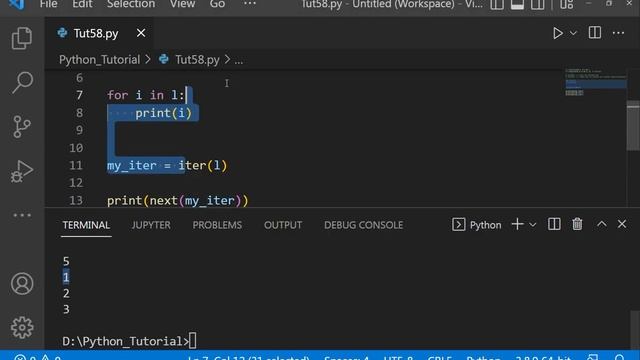Screen dimensions: 640x360
Task: Toggle the primary side bar layout icon
Action: 497,4
